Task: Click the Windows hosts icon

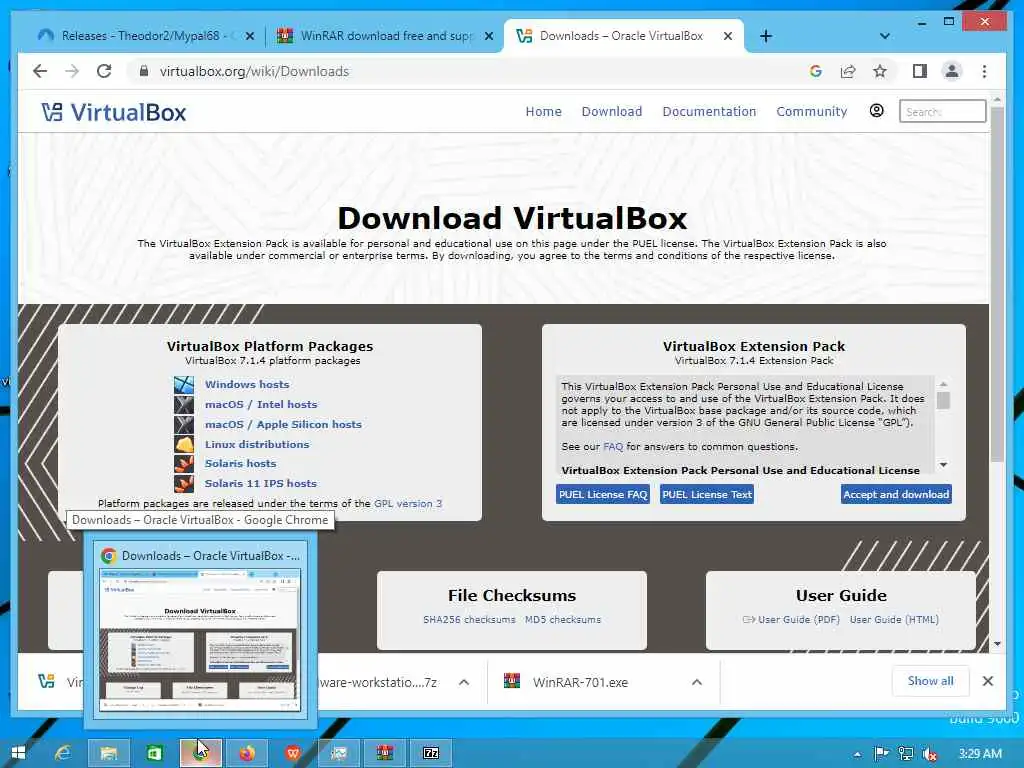Action: tap(184, 384)
